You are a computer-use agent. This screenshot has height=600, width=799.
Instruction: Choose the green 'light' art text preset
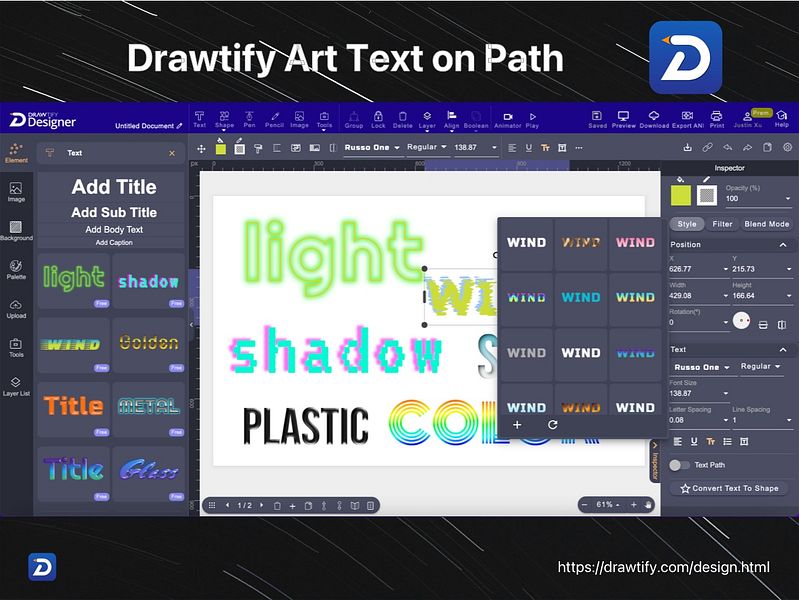point(74,281)
